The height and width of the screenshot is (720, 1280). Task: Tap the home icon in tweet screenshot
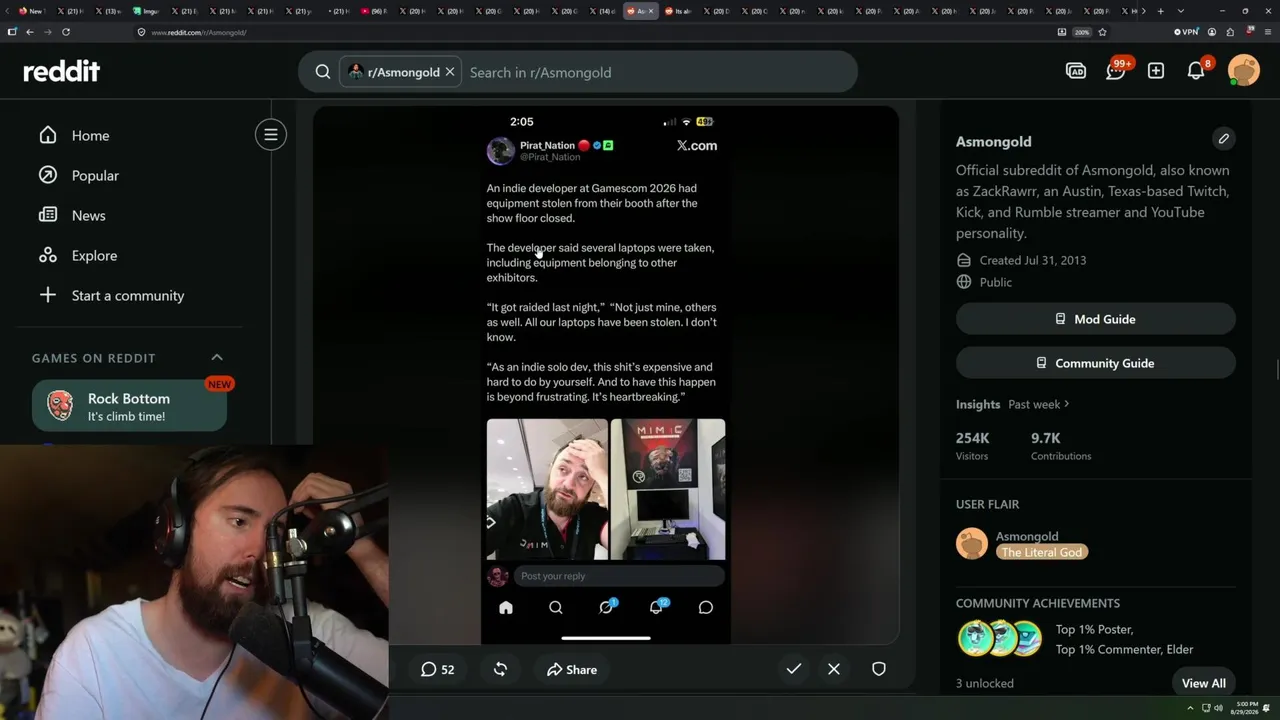[x=506, y=607]
